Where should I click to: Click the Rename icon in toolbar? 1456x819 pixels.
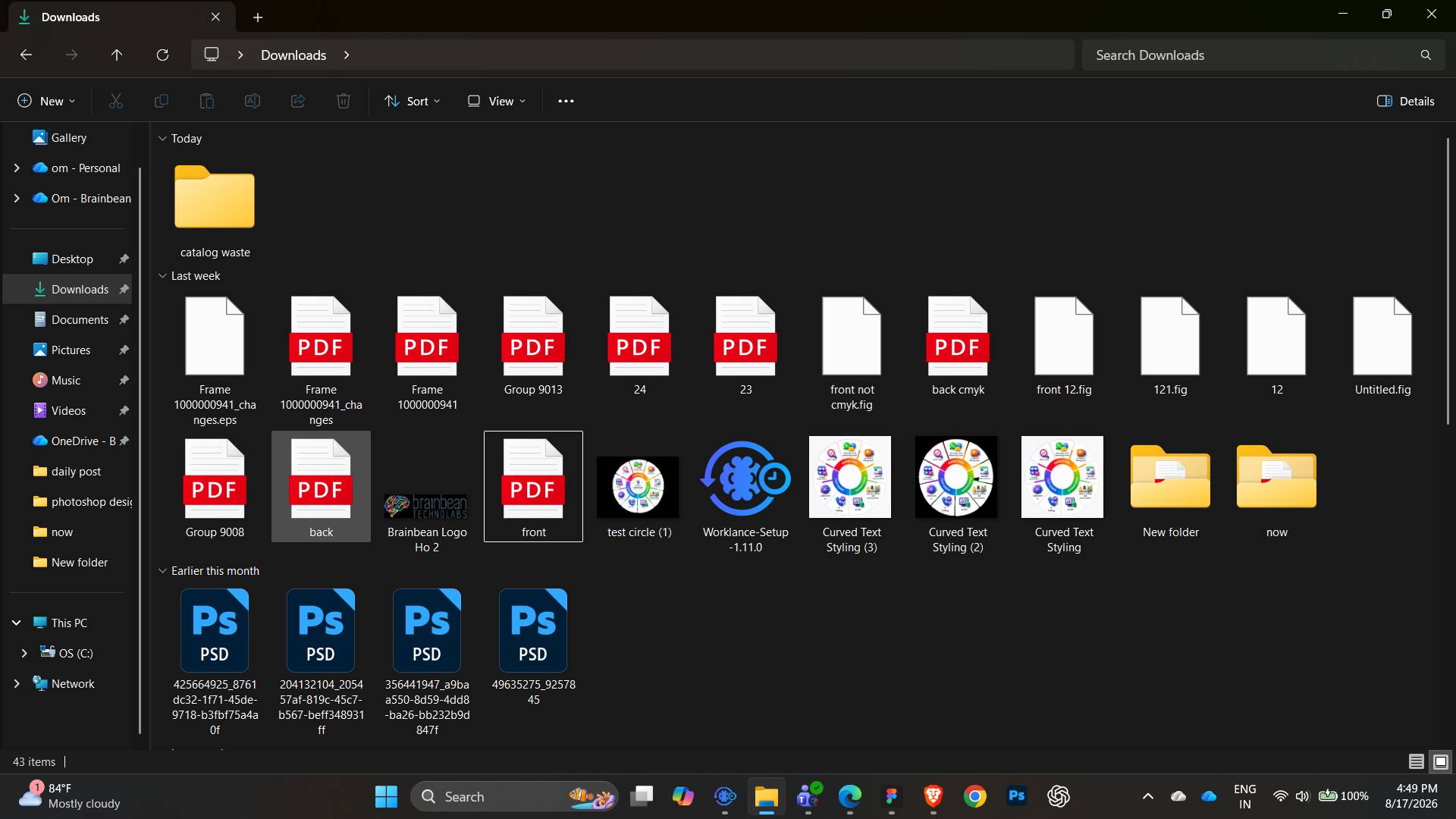pos(253,101)
